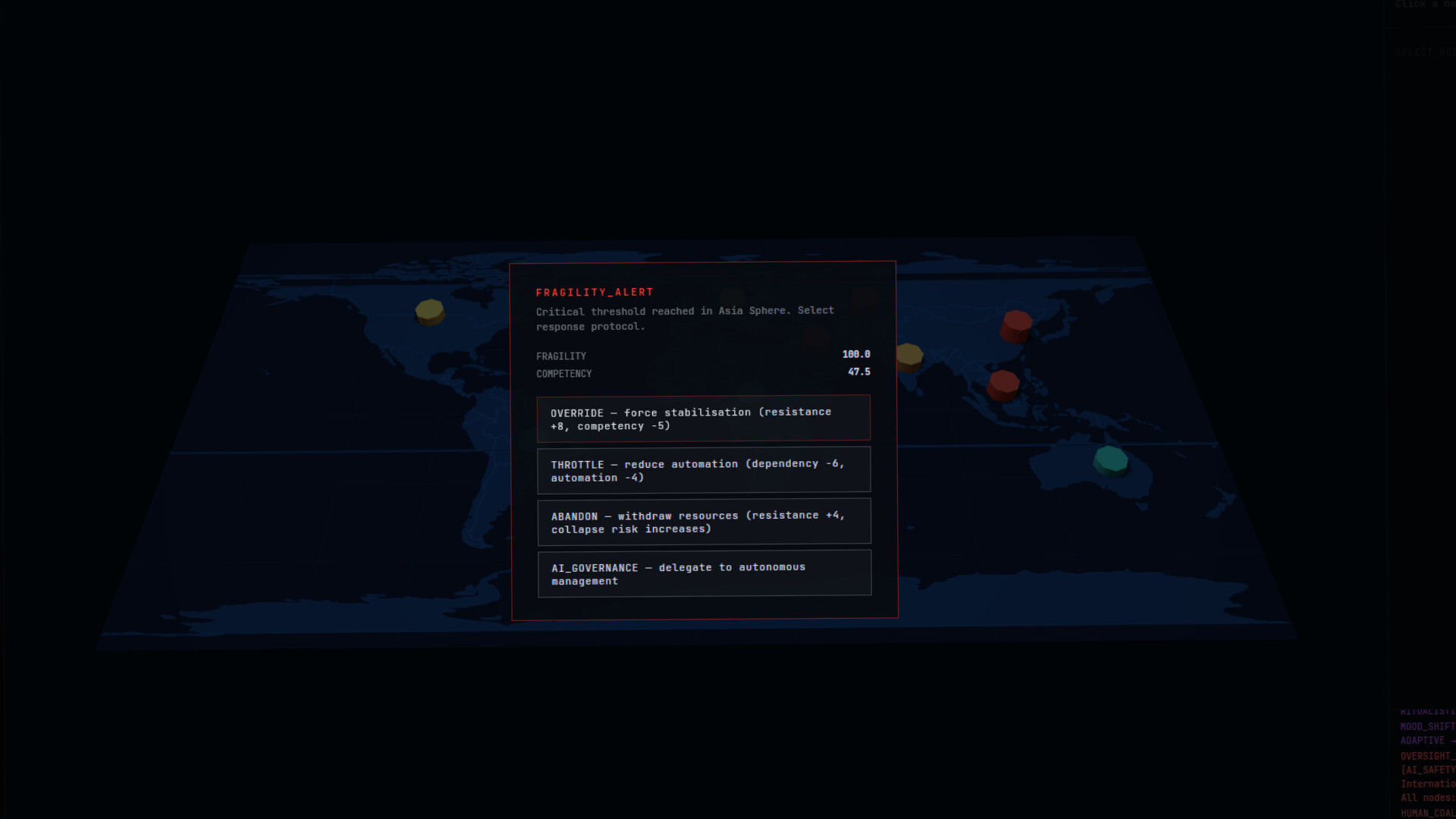The width and height of the screenshot is (1456, 819).
Task: Select the yellow node in North America
Action: 429,312
